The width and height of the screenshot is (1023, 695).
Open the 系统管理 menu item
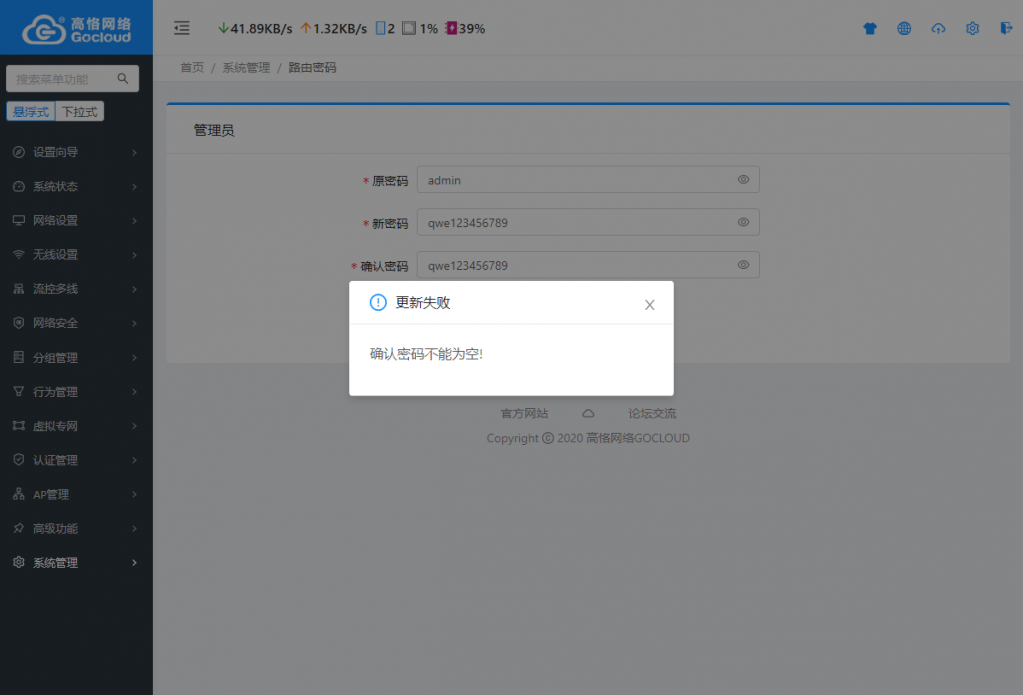pos(76,563)
